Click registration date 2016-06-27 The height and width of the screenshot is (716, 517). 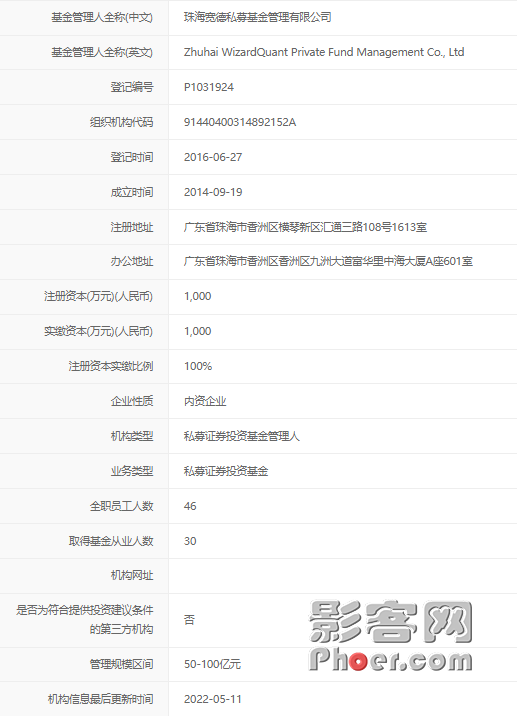(213, 157)
